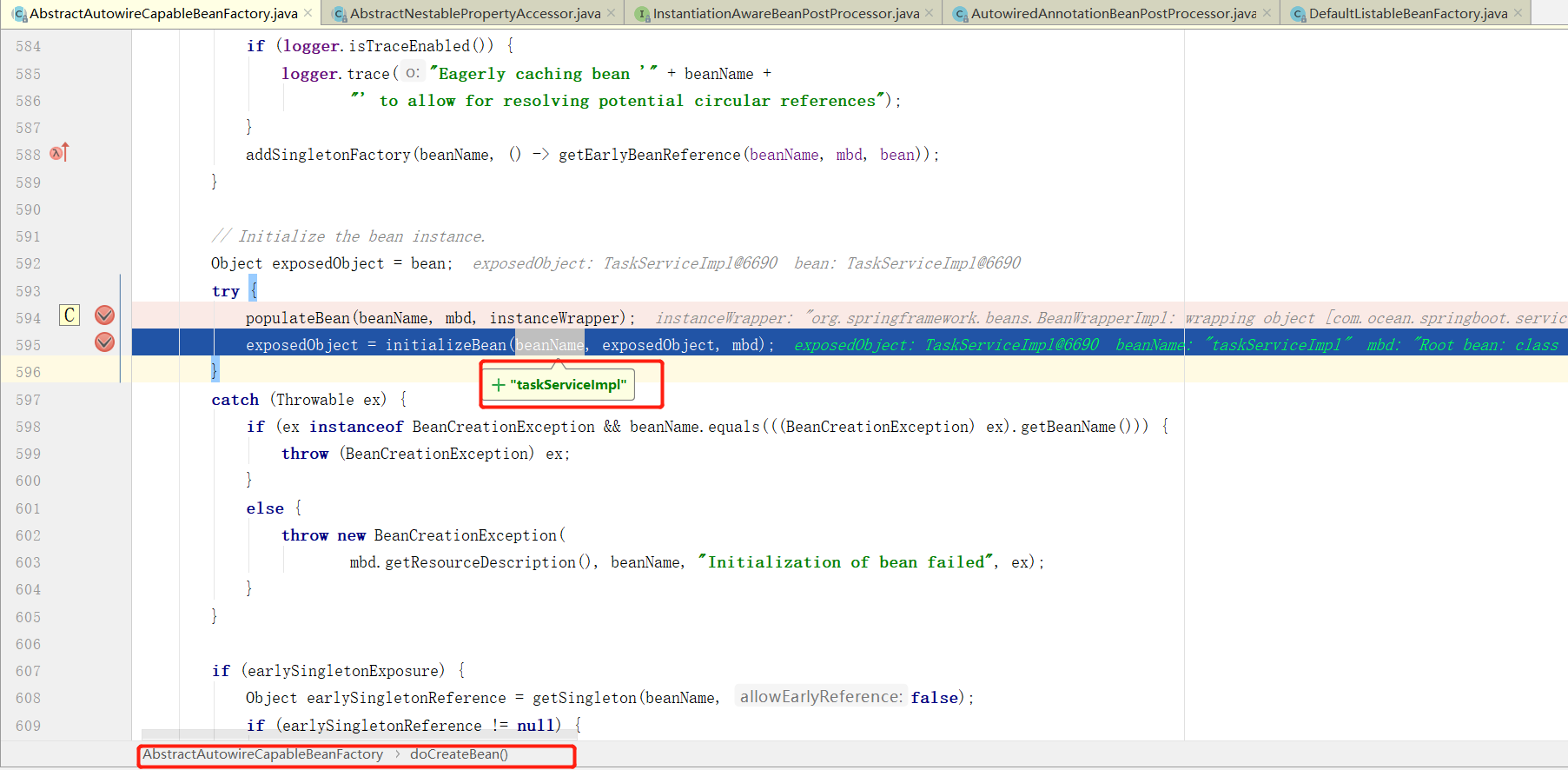Click null keyword on line 609

coord(537,726)
